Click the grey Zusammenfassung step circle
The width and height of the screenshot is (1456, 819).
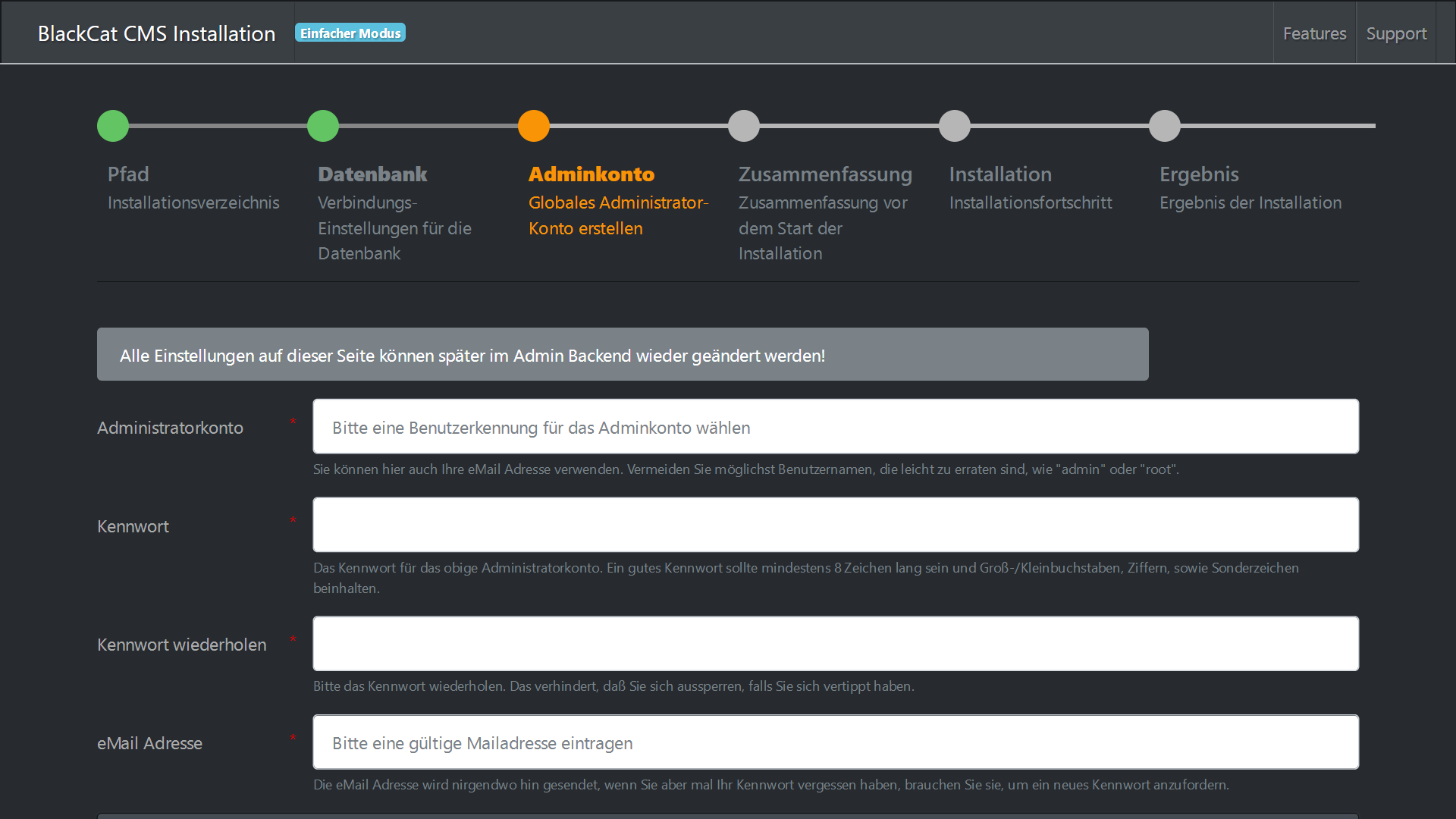[744, 126]
